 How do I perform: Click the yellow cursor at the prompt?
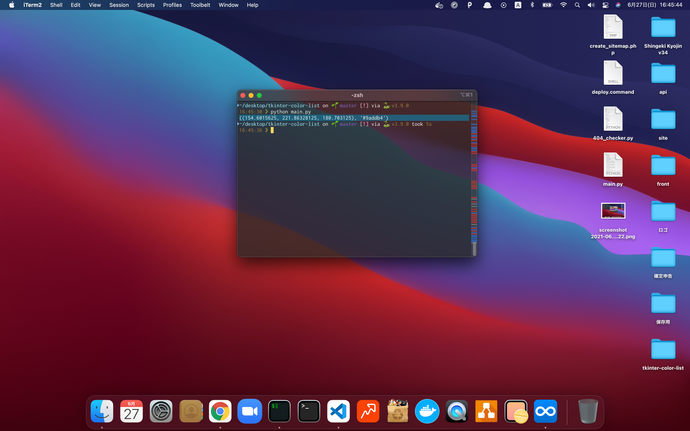click(x=272, y=130)
